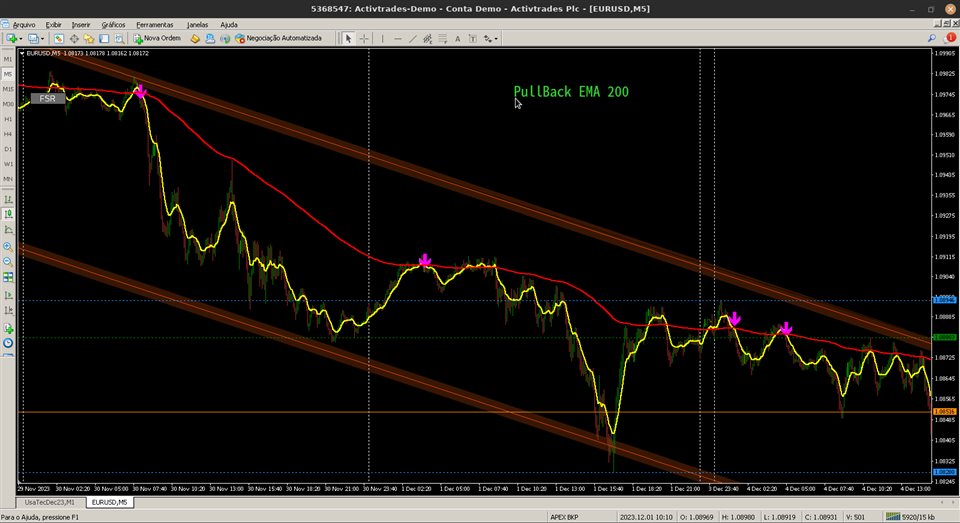
Task: Switch to M1 timeframe
Action: [x=8, y=59]
